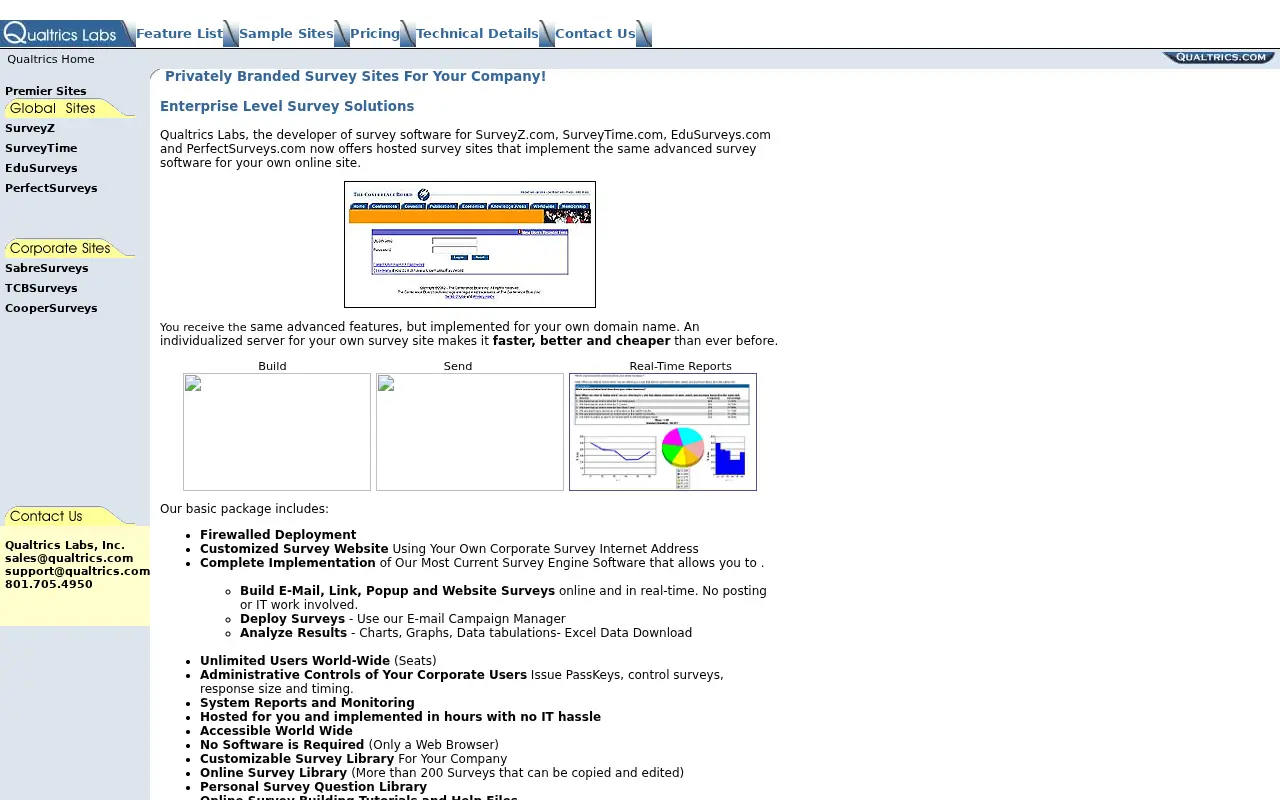View the Technical Details tab
Screen dimensions: 1280x800
click(x=477, y=33)
